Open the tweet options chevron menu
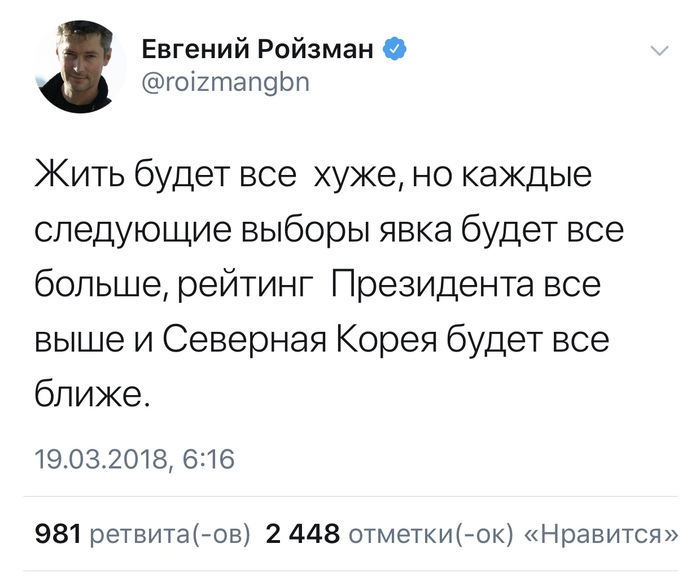The height and width of the screenshot is (583, 700). 660,49
